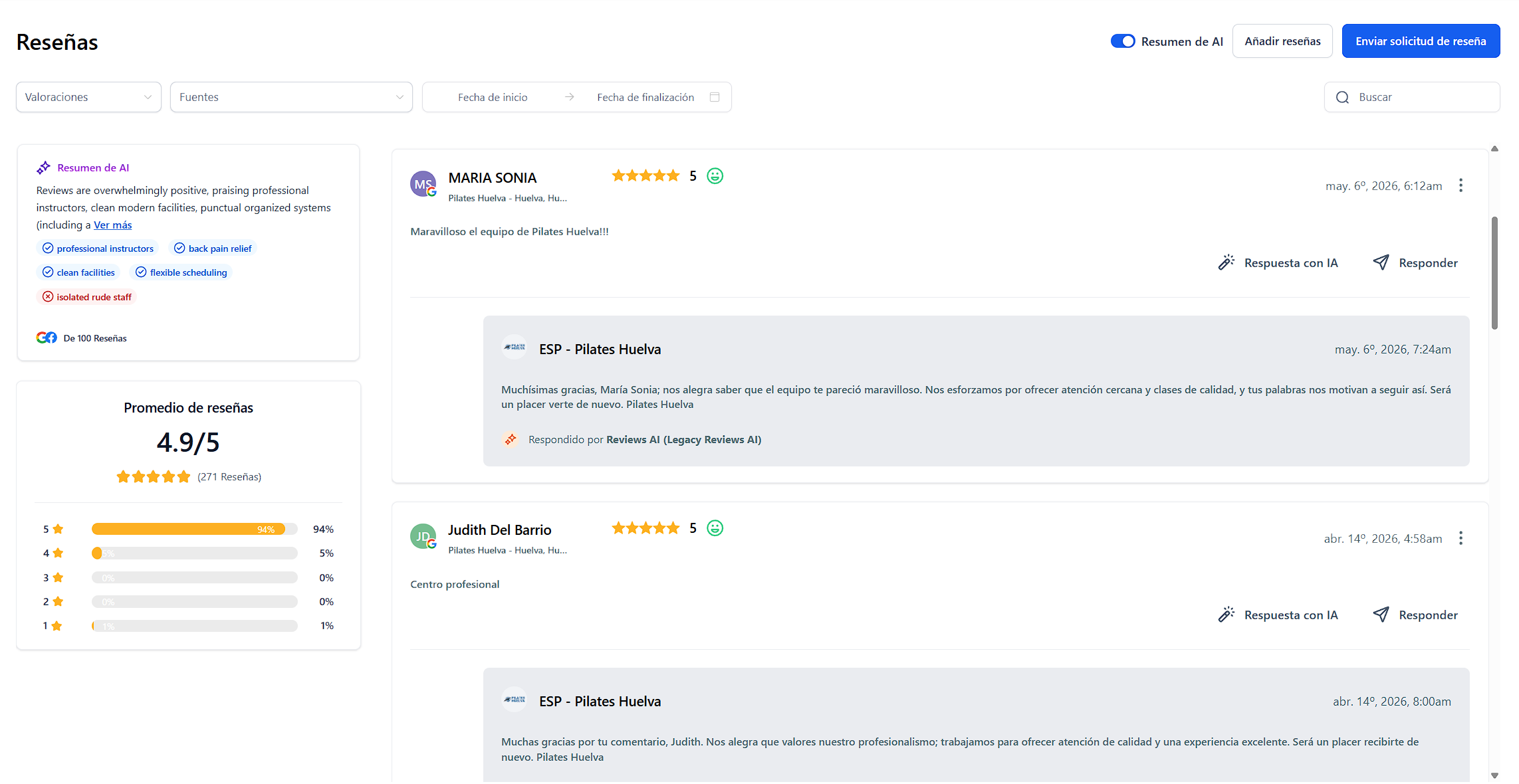Open Judith Del Barrio review's three-dot menu
Viewport: 1519px width, 784px height.
coord(1461,538)
